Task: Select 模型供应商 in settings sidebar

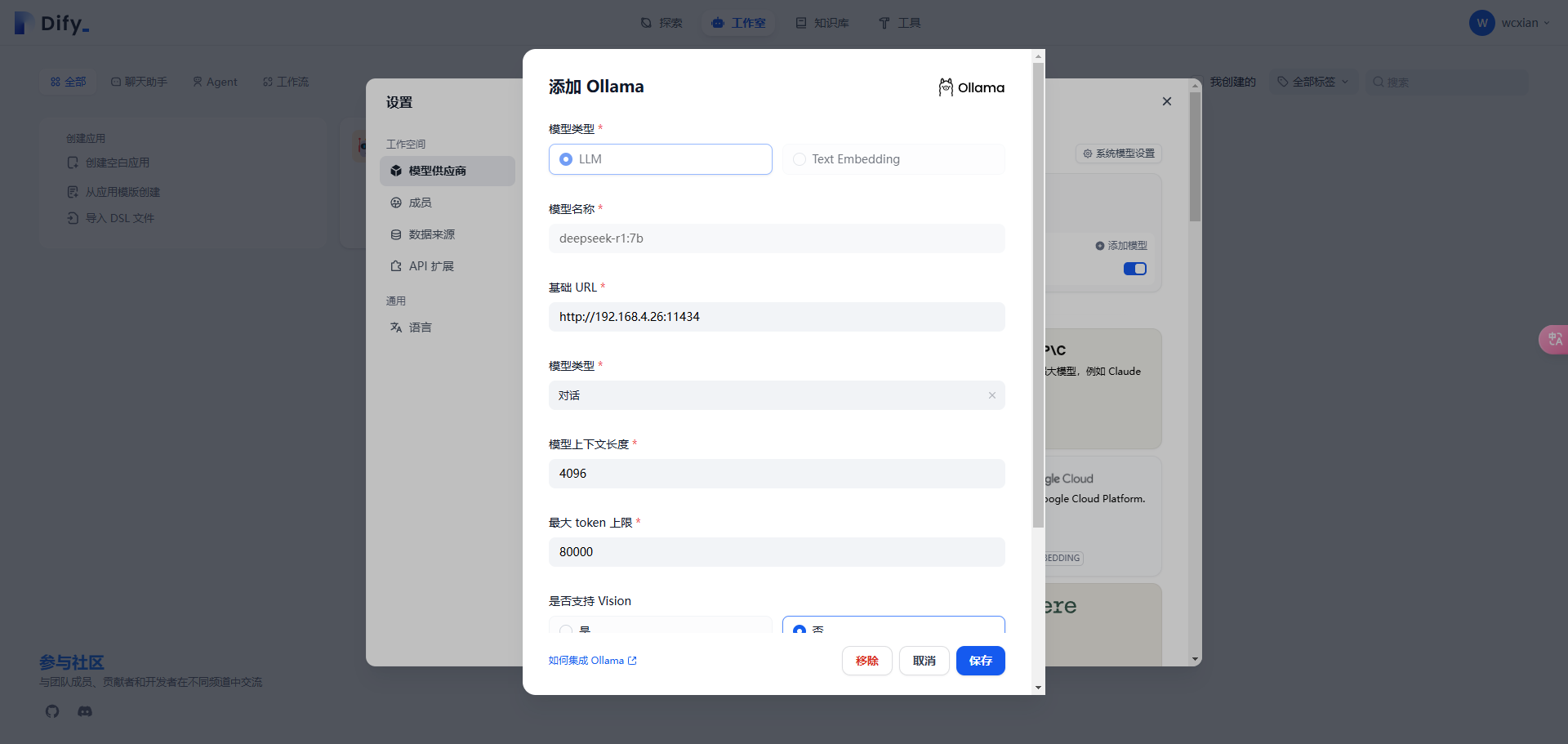Action: pyautogui.click(x=448, y=171)
